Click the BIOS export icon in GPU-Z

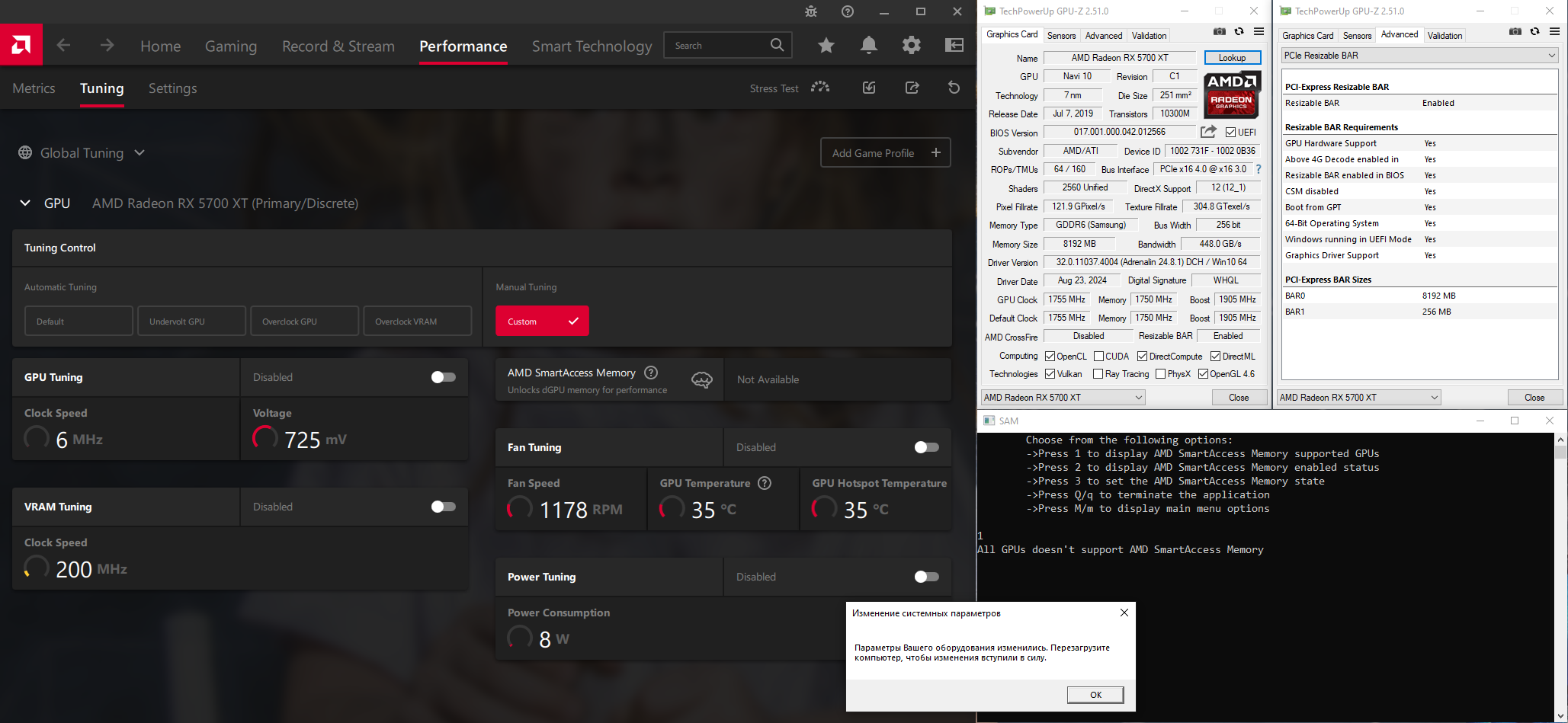point(1208,132)
